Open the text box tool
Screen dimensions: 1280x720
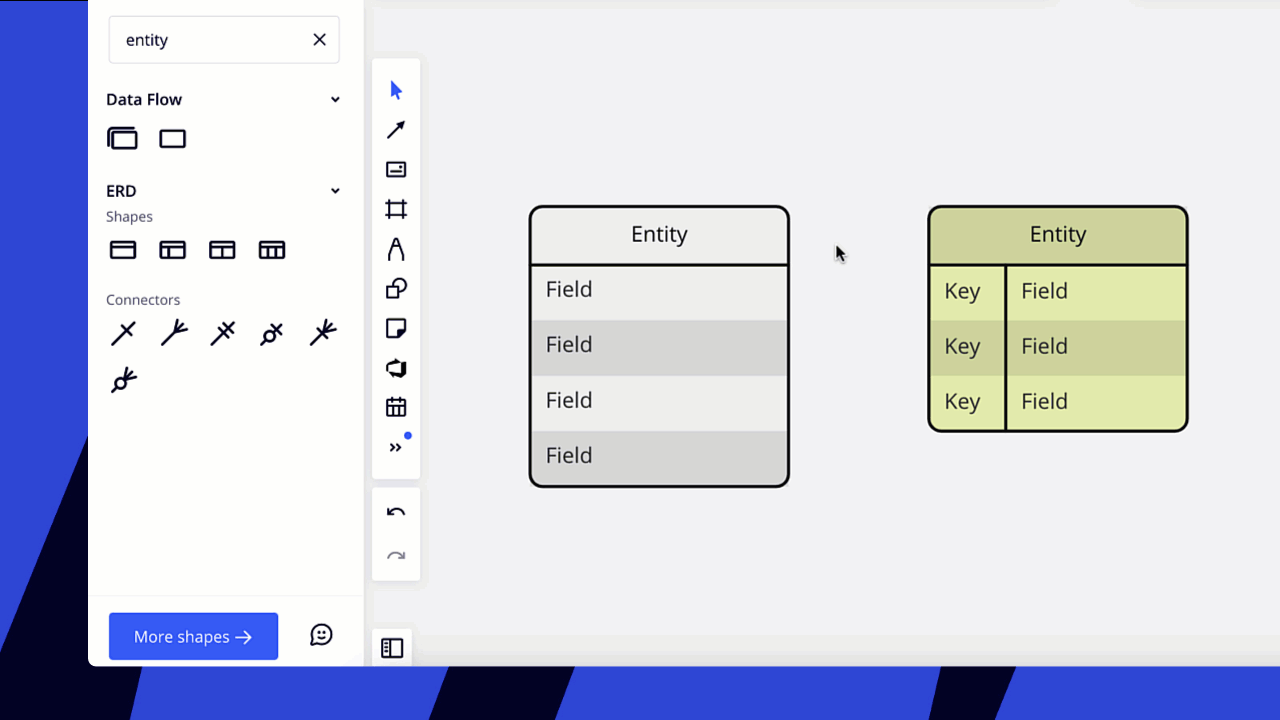pos(396,169)
